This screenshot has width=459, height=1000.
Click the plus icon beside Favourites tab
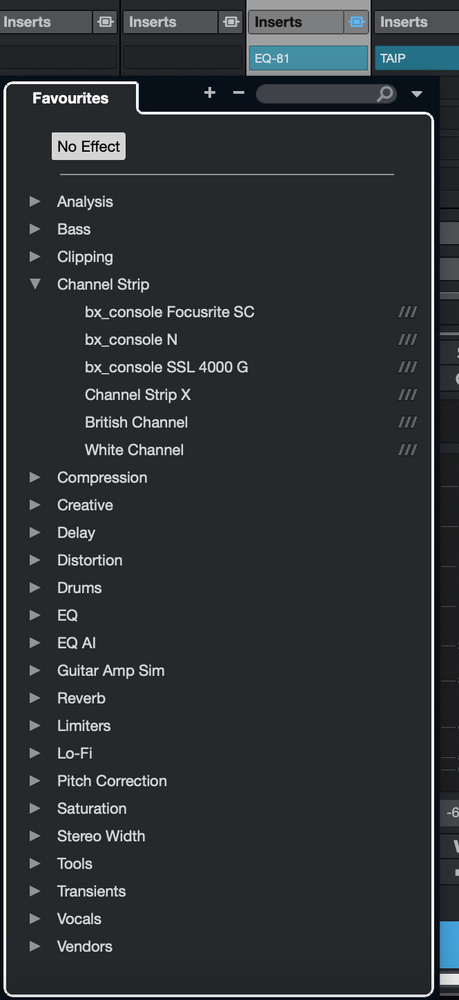[x=209, y=93]
